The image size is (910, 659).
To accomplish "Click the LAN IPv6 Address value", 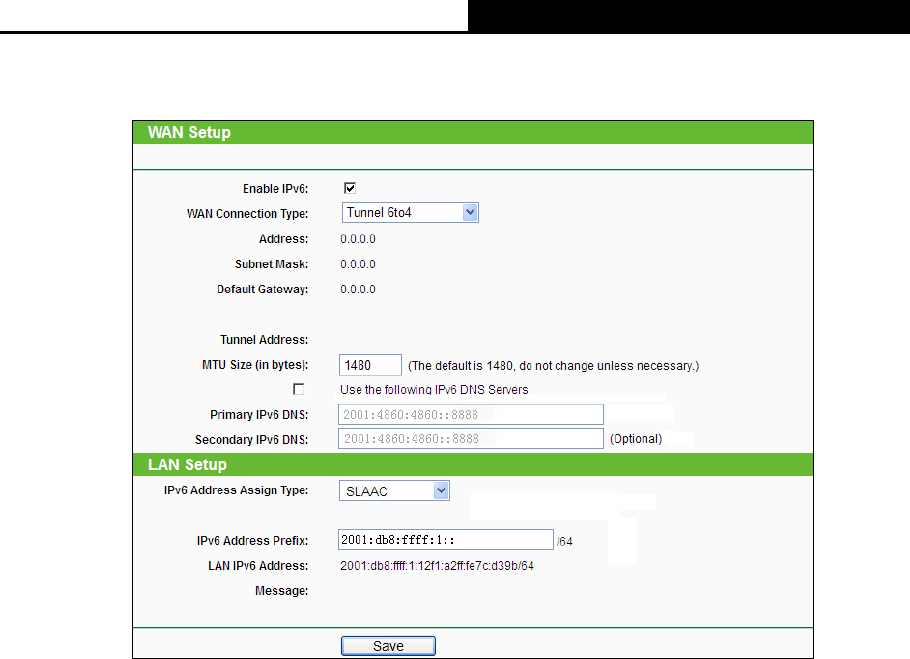I will (437, 566).
